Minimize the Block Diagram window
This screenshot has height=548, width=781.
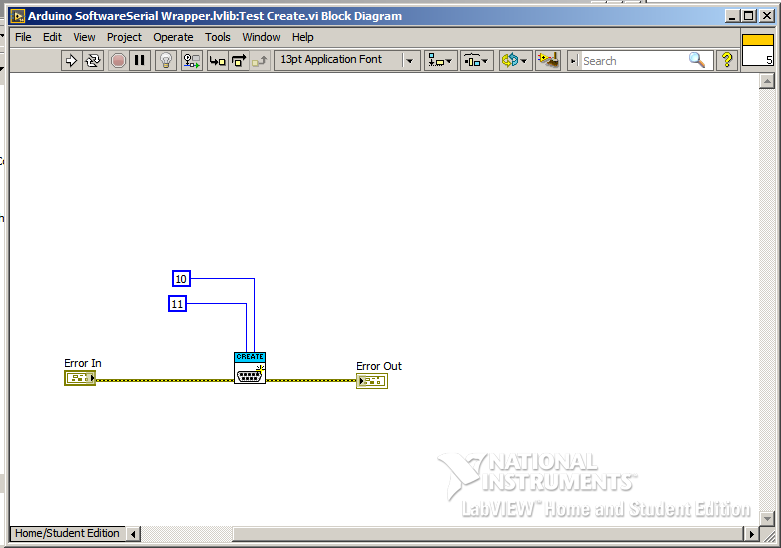[x=732, y=16]
